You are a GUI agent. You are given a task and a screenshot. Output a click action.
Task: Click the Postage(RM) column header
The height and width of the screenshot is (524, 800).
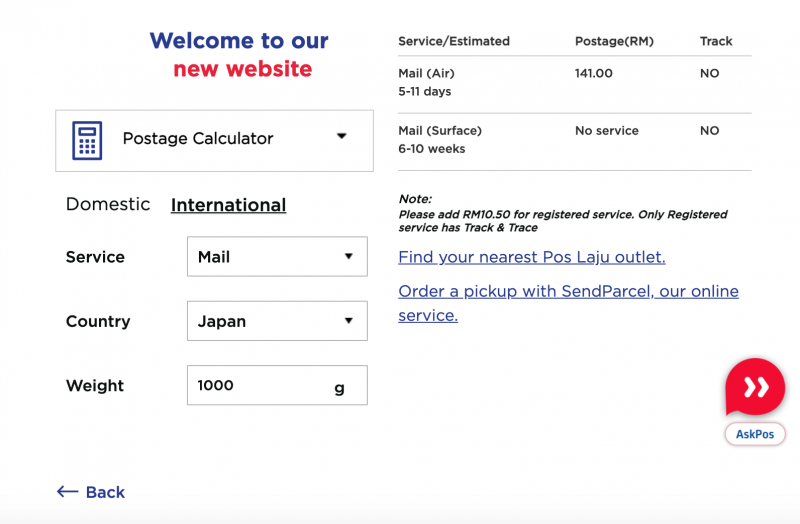[x=614, y=41]
